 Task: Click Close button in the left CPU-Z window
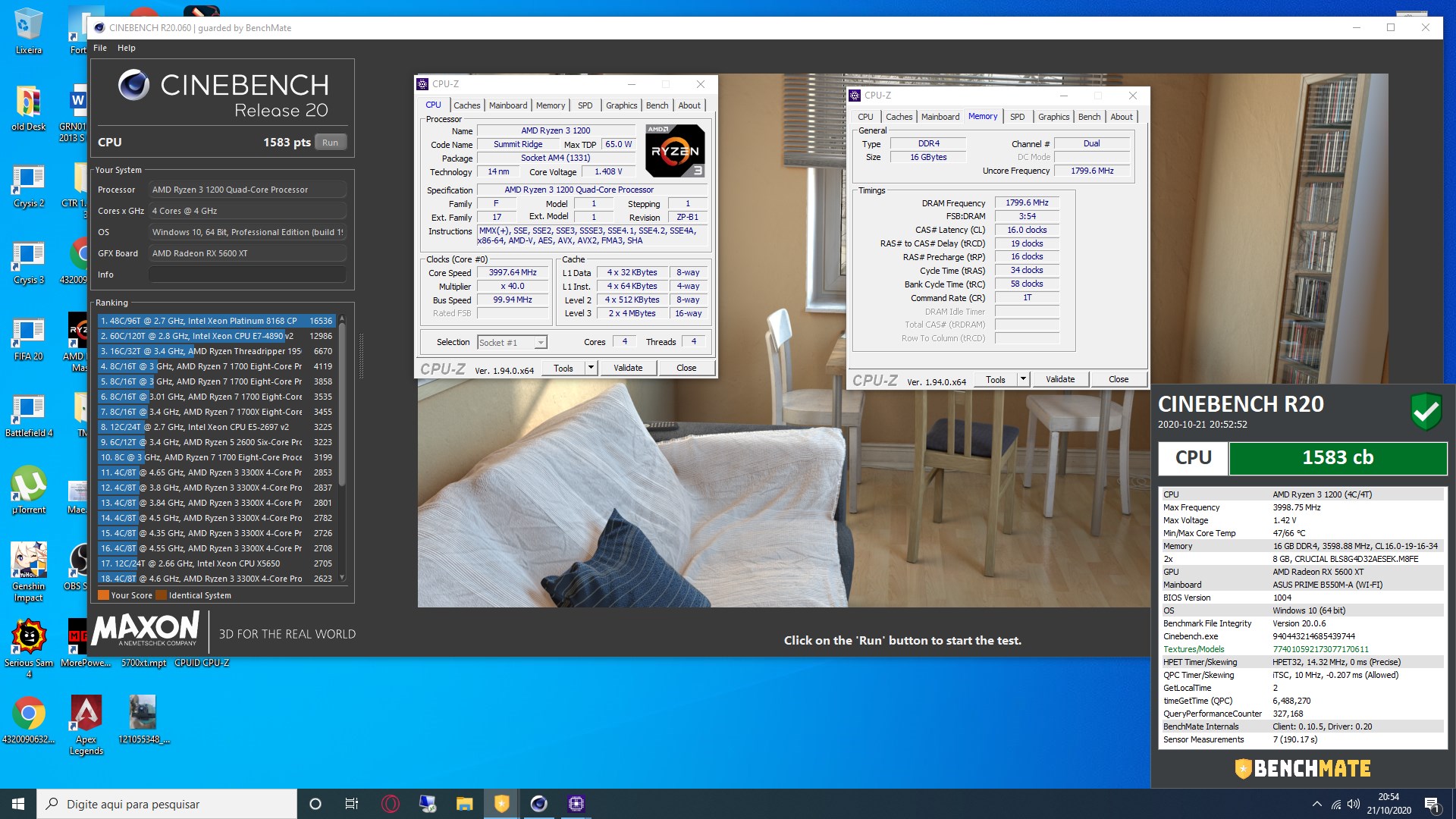coord(686,368)
